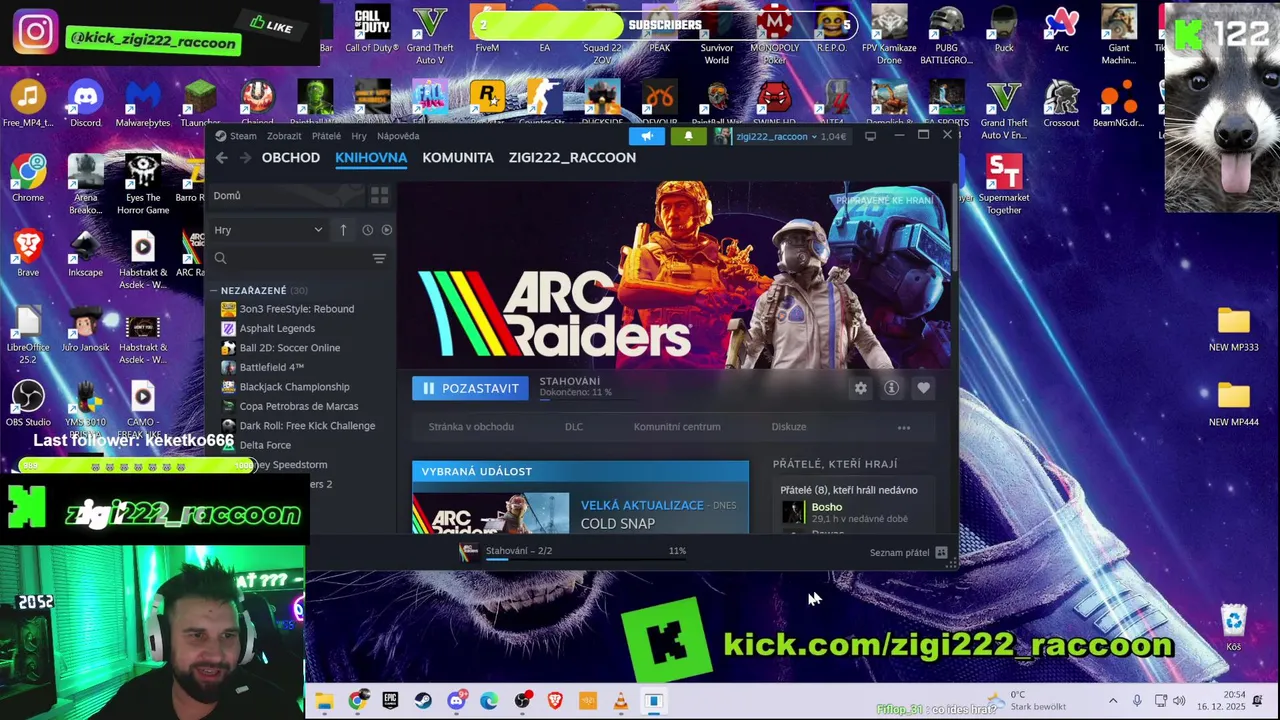Toggle library grid view icon
Screen dimensions: 1280x720
tap(379, 196)
